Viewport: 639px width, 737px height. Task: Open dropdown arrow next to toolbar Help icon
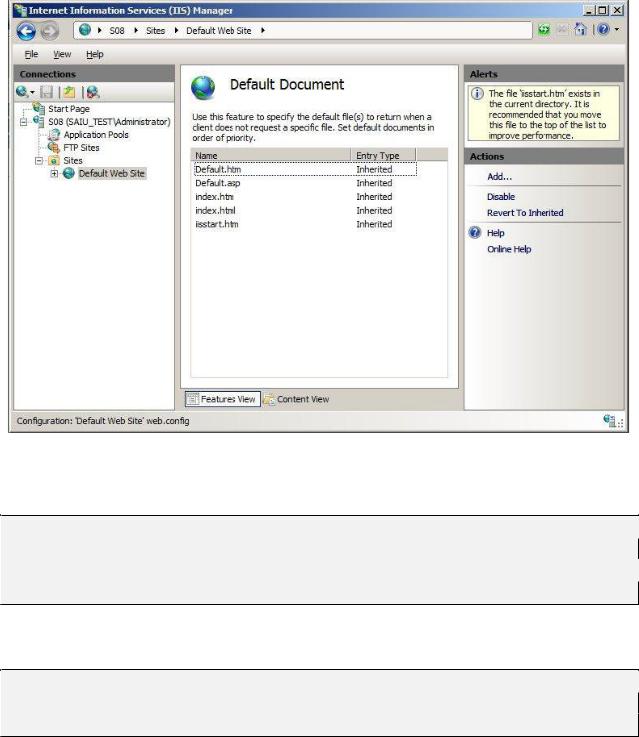[x=617, y=30]
